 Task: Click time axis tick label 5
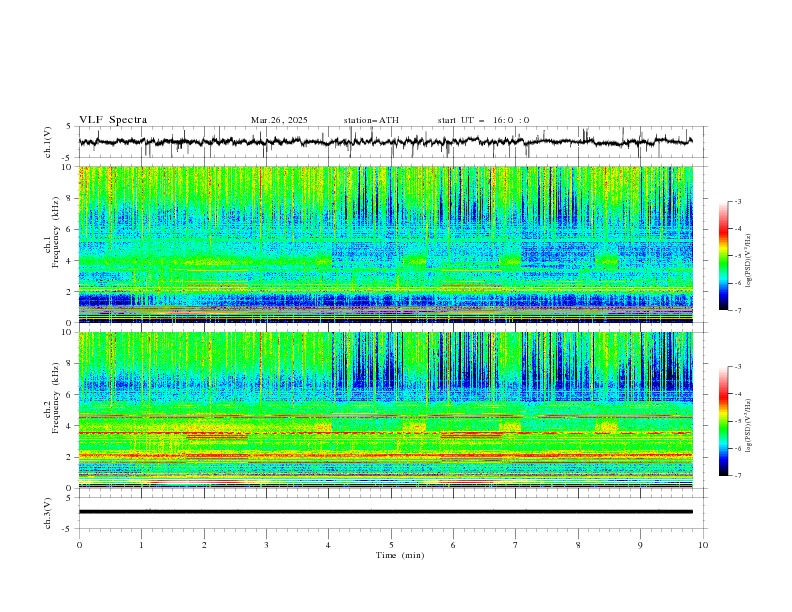(x=391, y=545)
